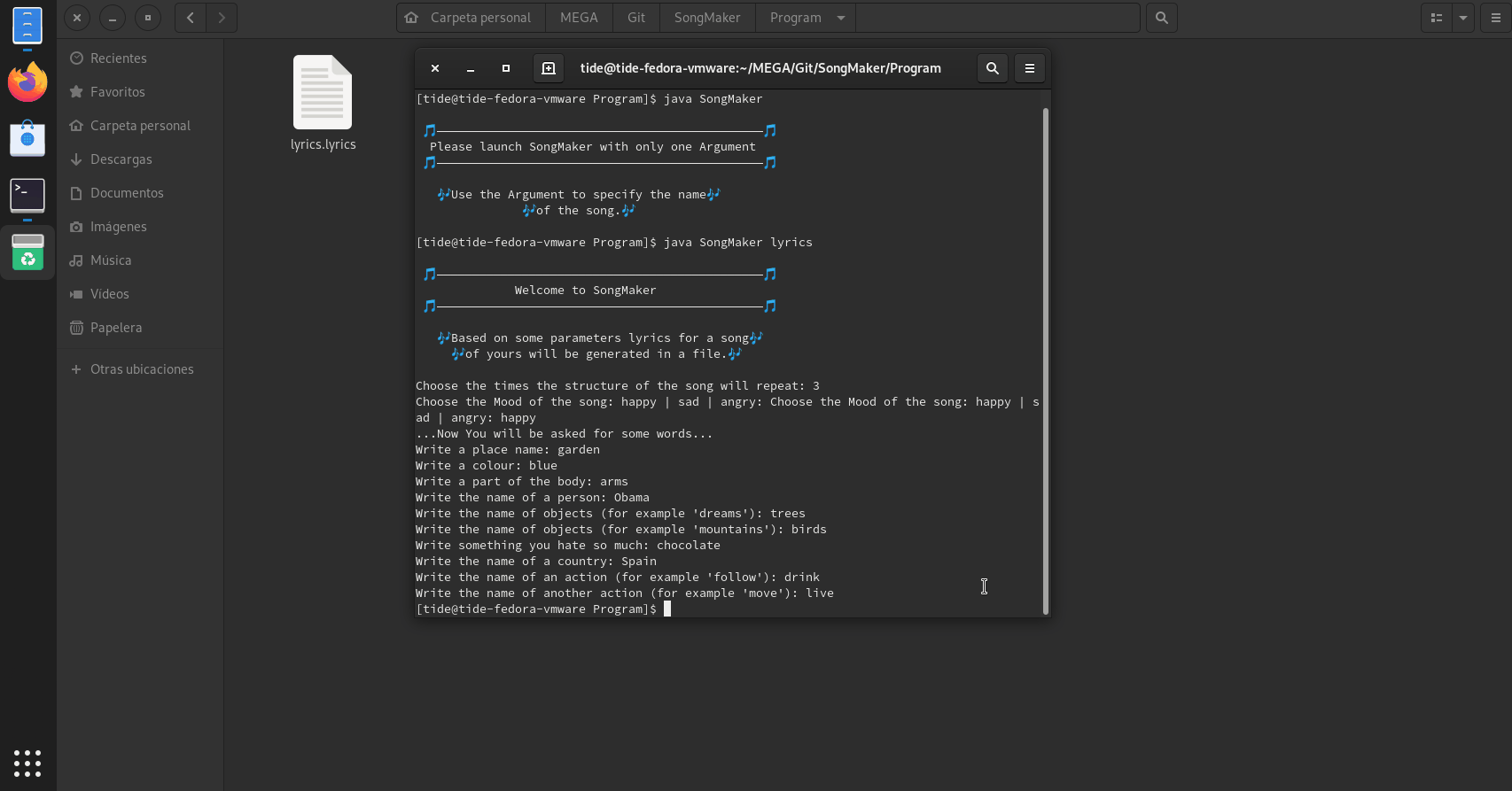Select Carpeta personal in sidebar
Image resolution: width=1512 pixels, height=791 pixels.
point(140,126)
